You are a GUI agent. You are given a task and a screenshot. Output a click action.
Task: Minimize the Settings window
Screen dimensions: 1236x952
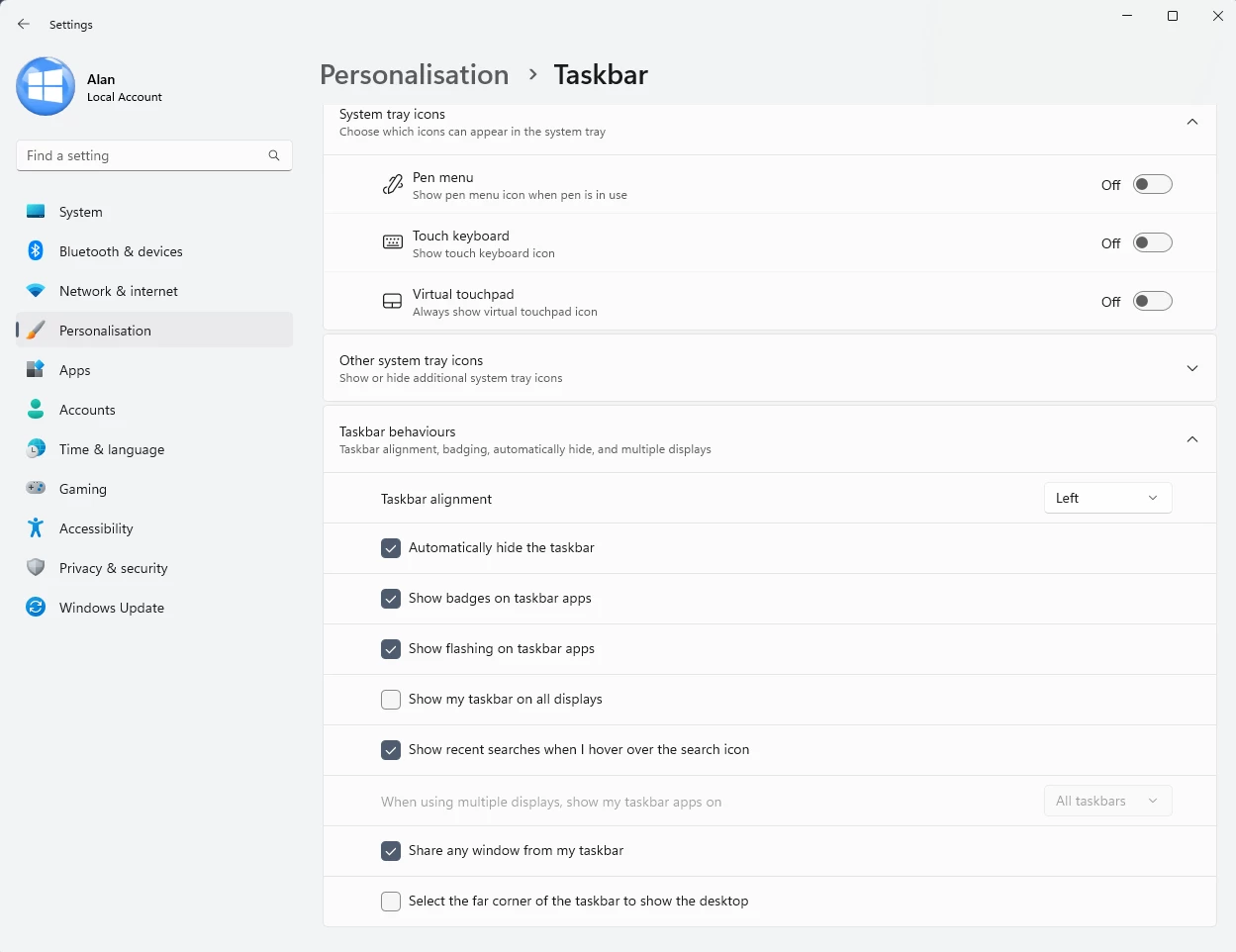[1127, 16]
